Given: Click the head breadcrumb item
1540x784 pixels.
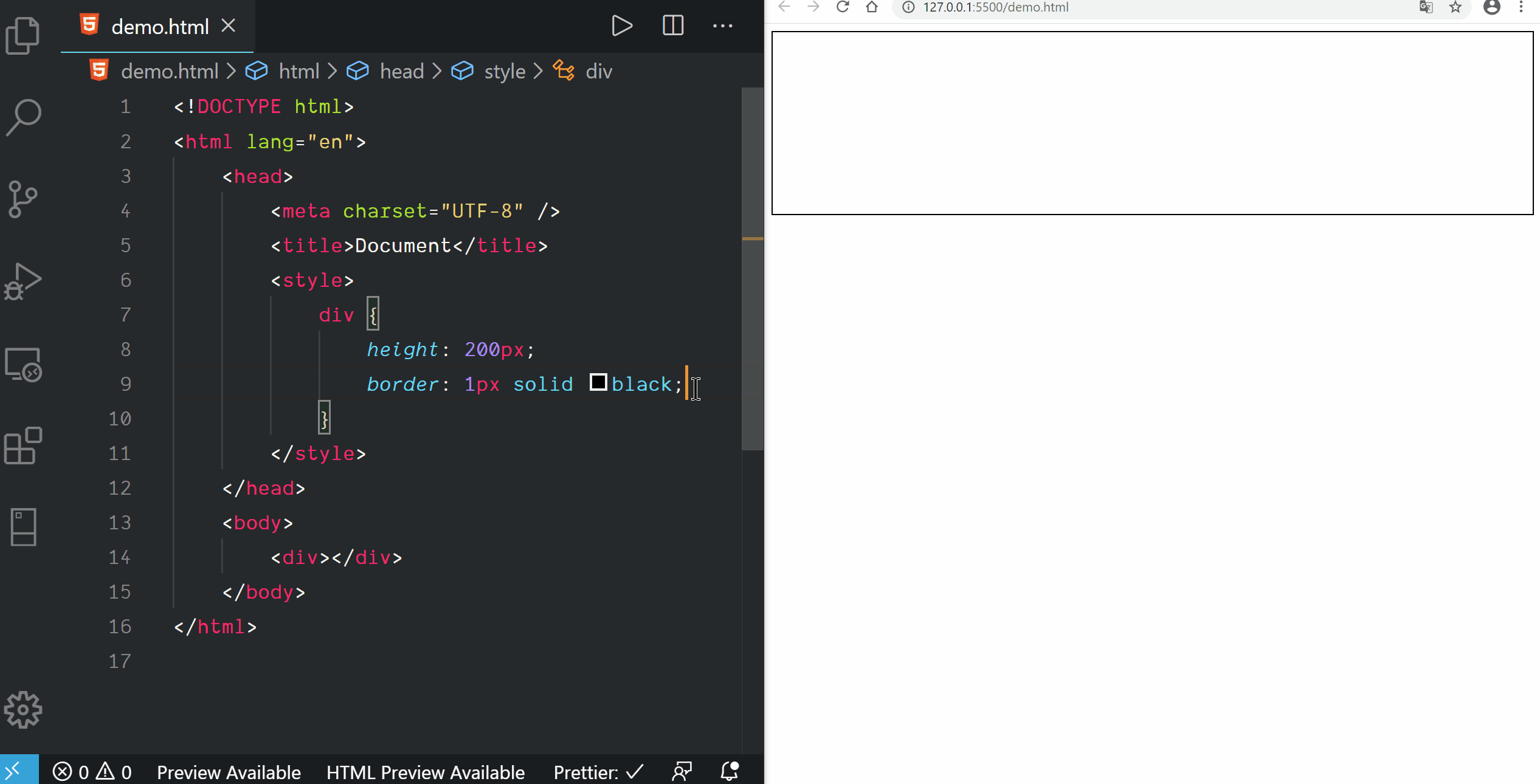Looking at the screenshot, I should (x=401, y=72).
